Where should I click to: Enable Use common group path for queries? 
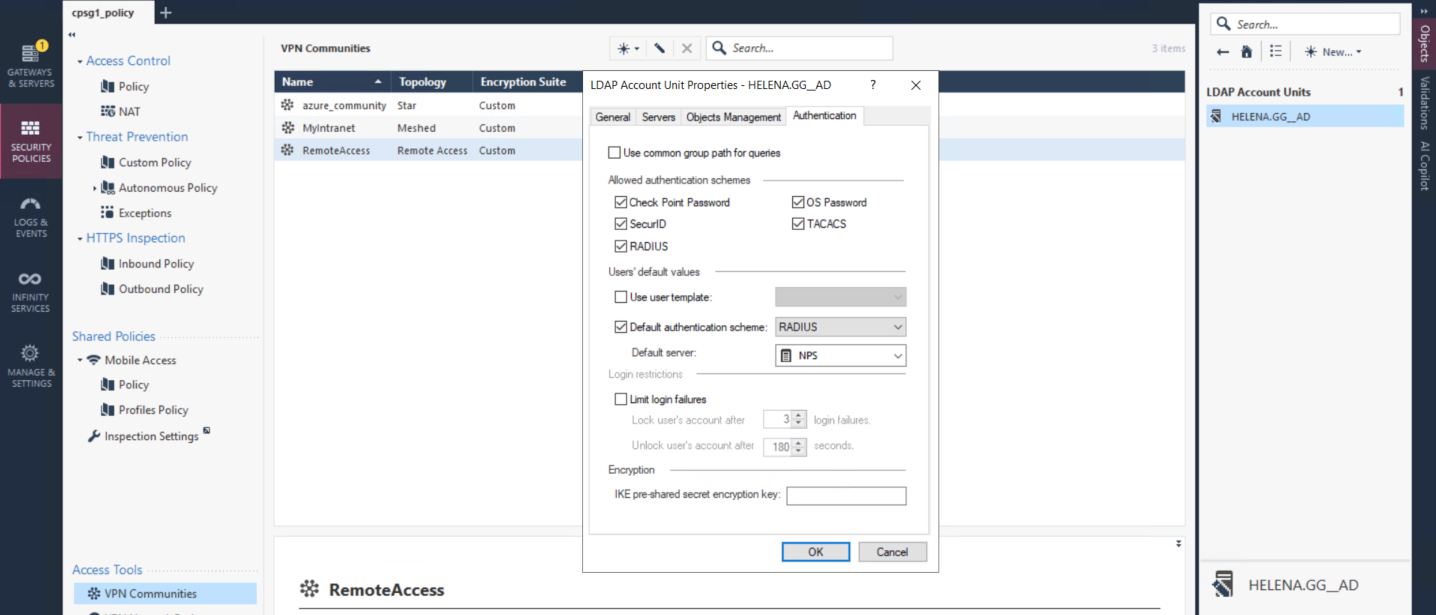[614, 153]
